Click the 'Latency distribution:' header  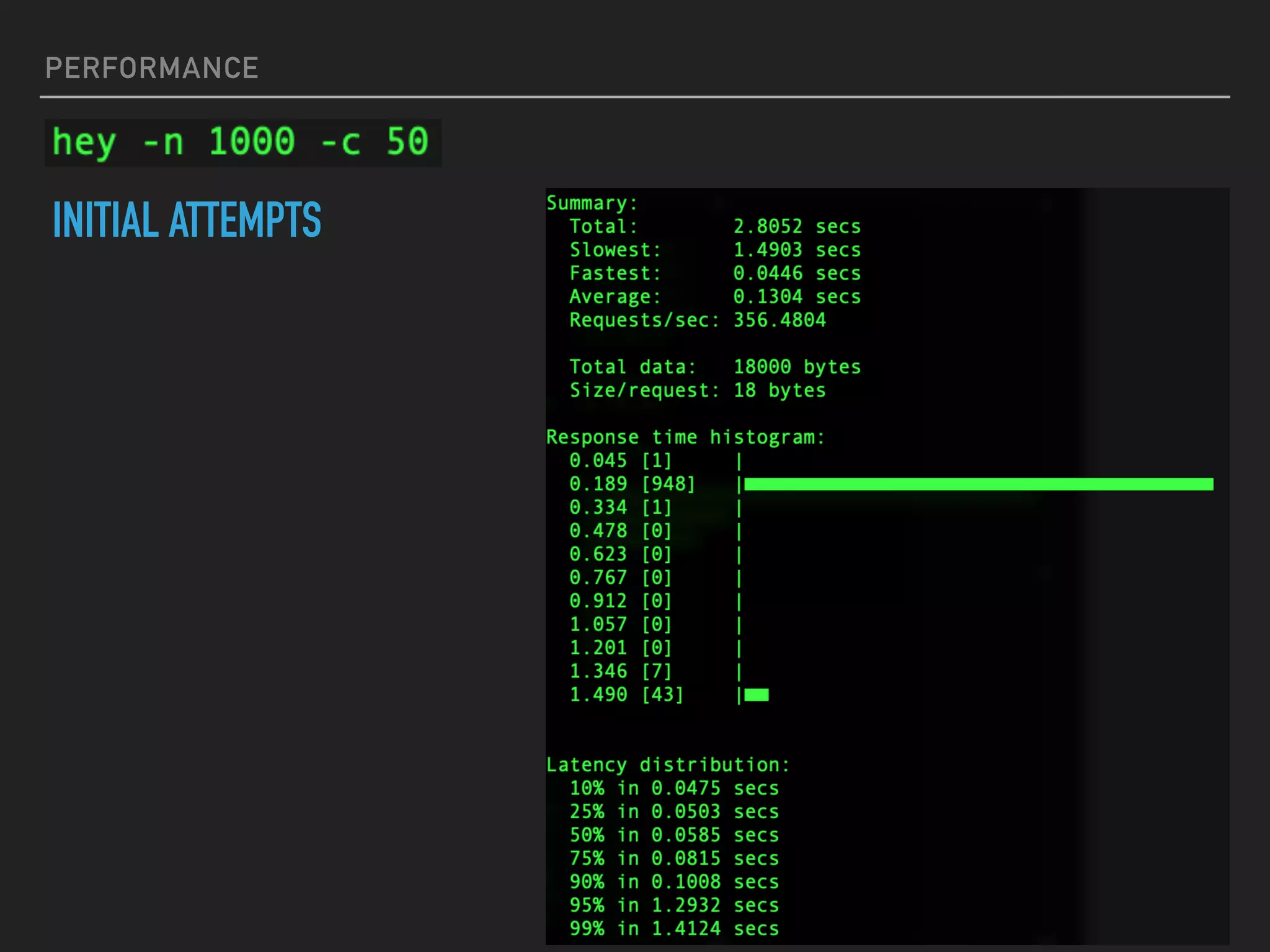(x=668, y=765)
